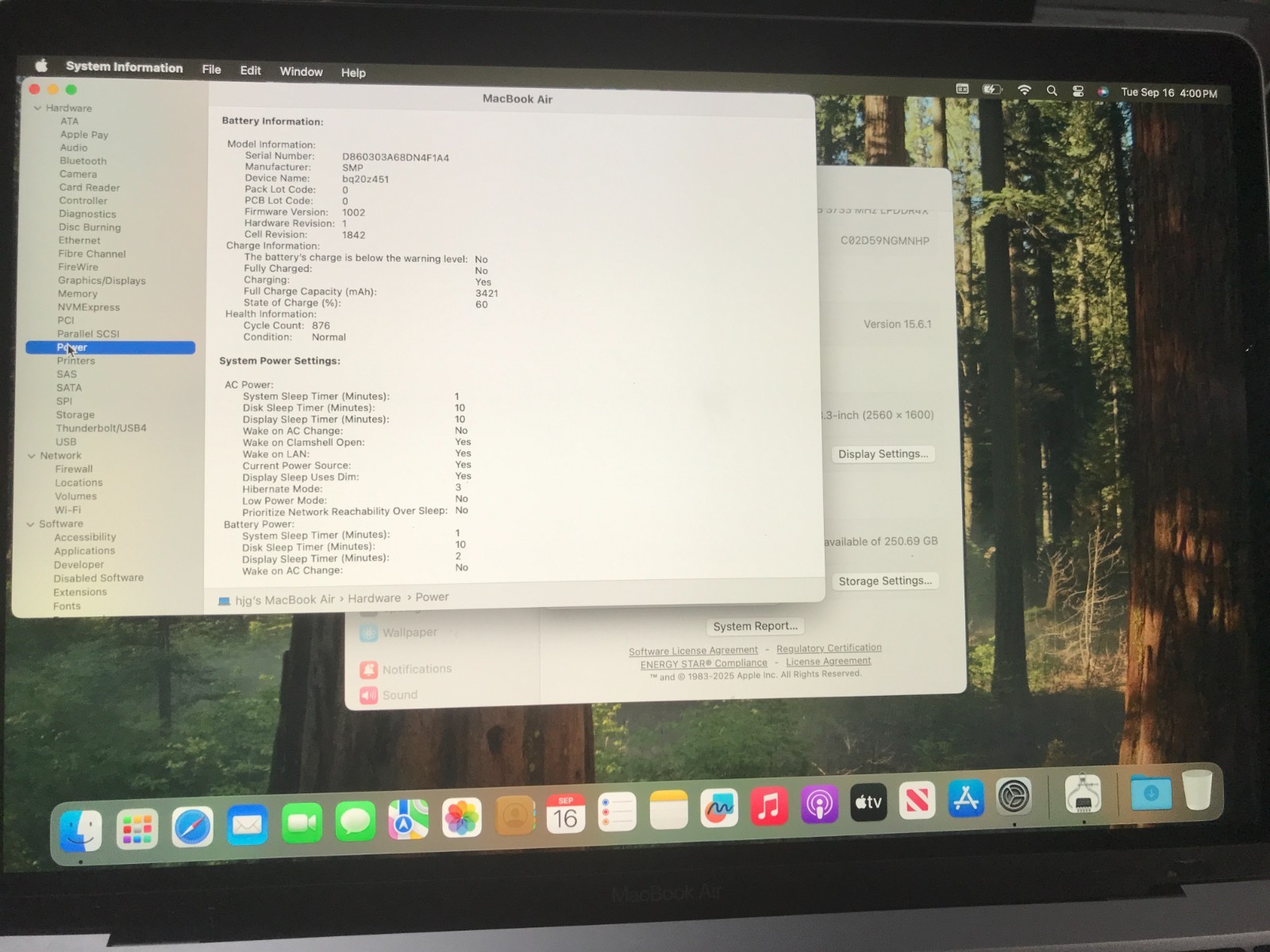Click the System Report… button

click(x=756, y=626)
